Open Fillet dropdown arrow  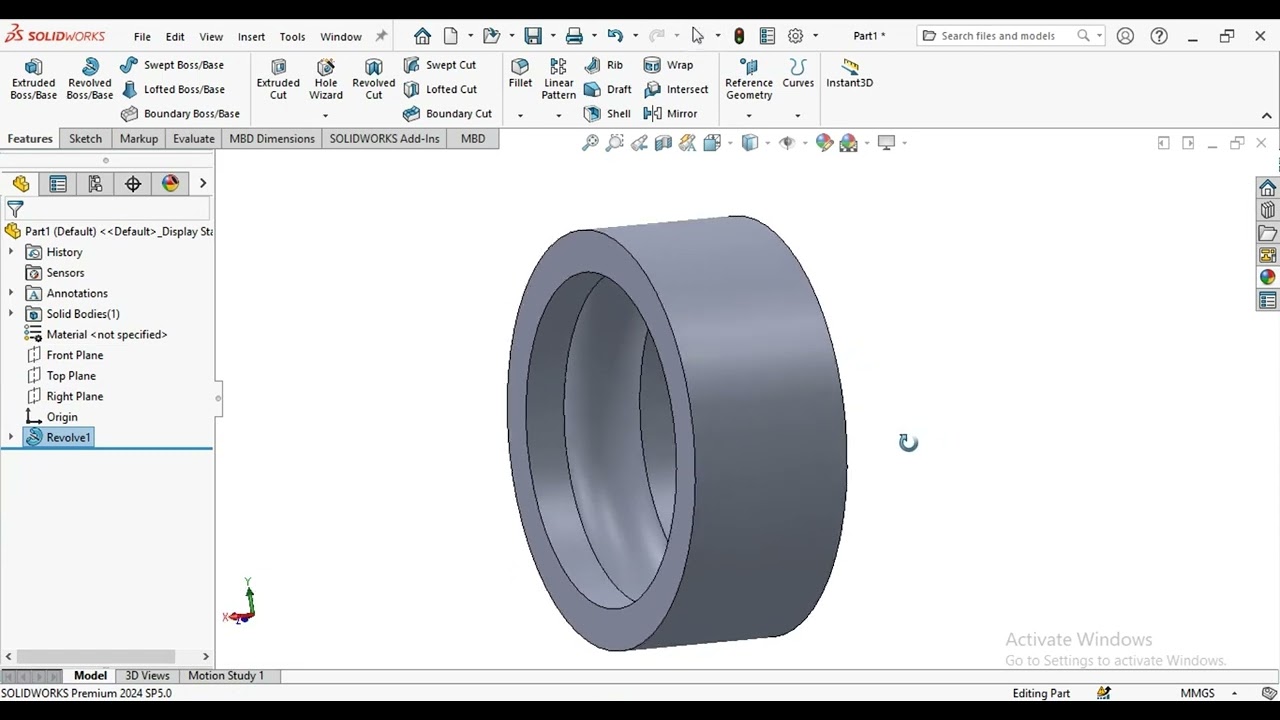click(520, 116)
